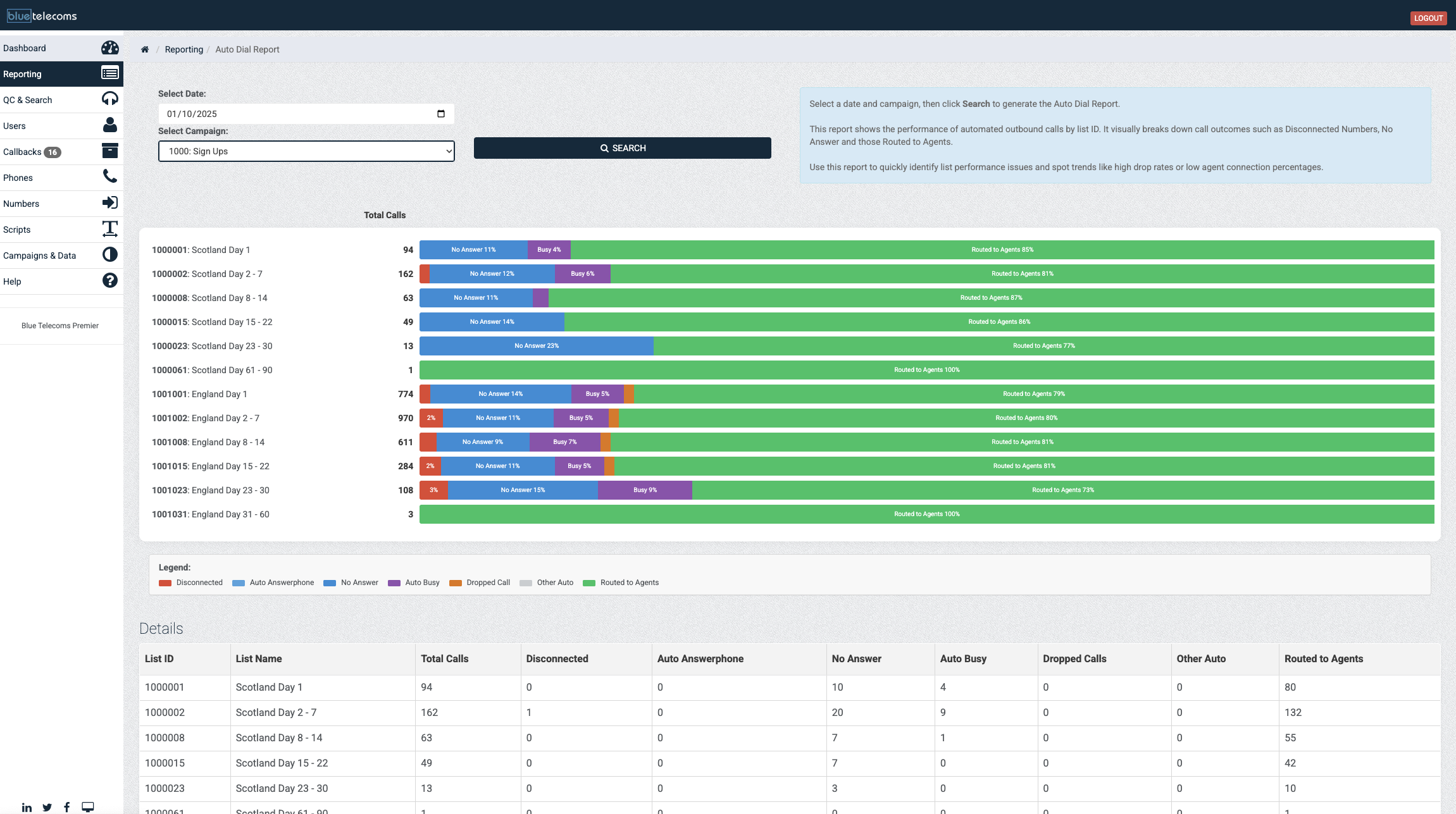The width and height of the screenshot is (1456, 814).
Task: Open the Scripts text icon
Action: click(x=109, y=228)
